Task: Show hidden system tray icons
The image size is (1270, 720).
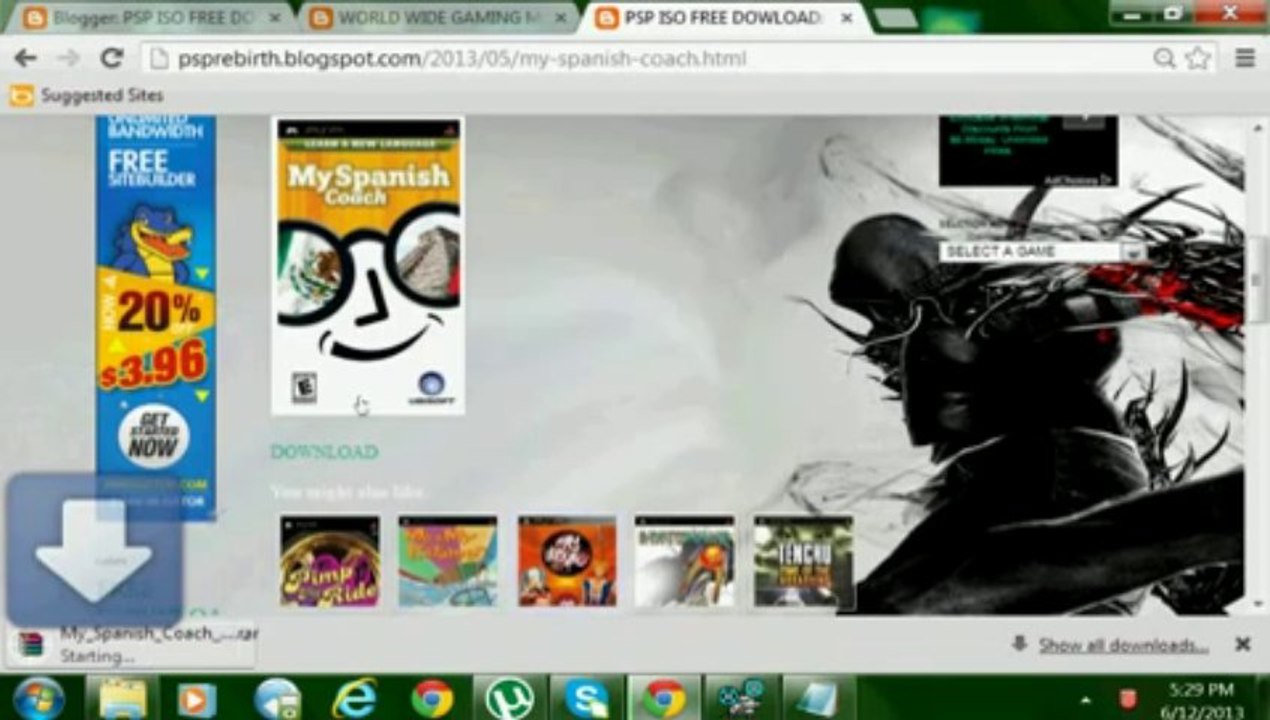Action: 1084,698
